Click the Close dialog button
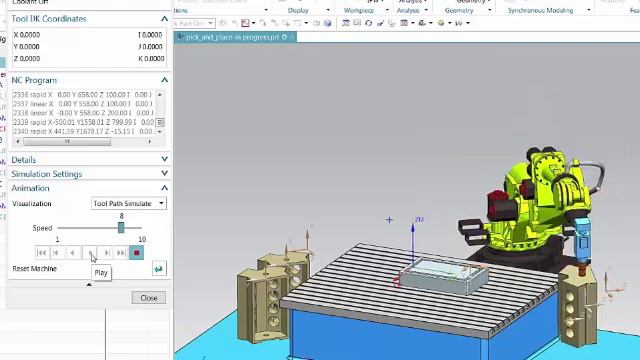The width and height of the screenshot is (640, 360). (149, 298)
